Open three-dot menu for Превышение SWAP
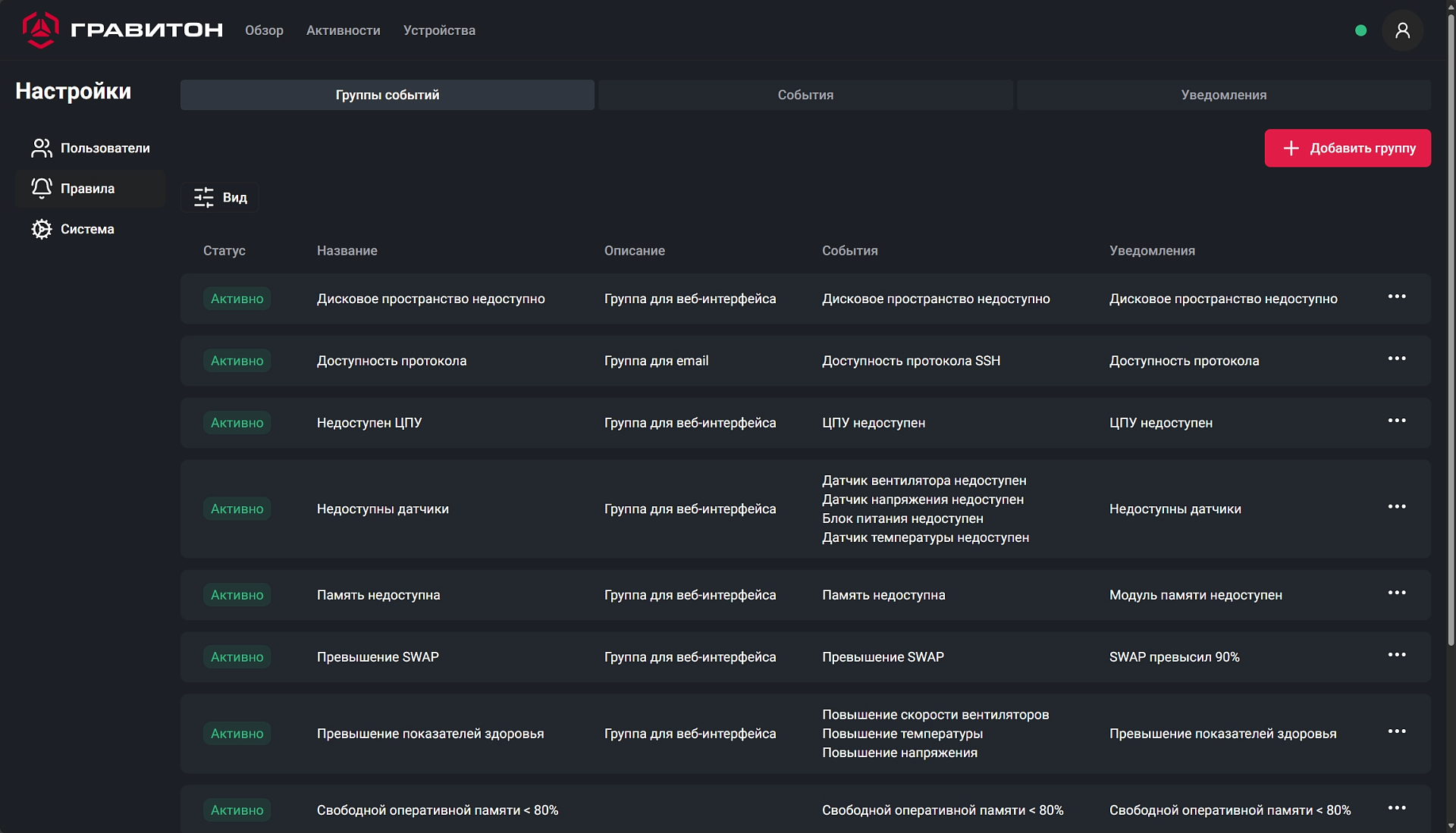 [1397, 655]
